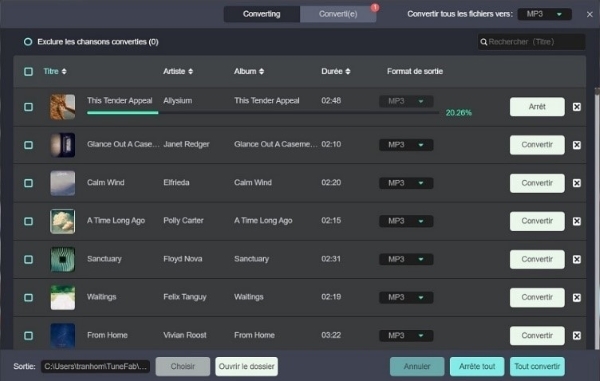Open format dropdown for Calm Wind
This screenshot has height=381, width=600.
pos(406,183)
